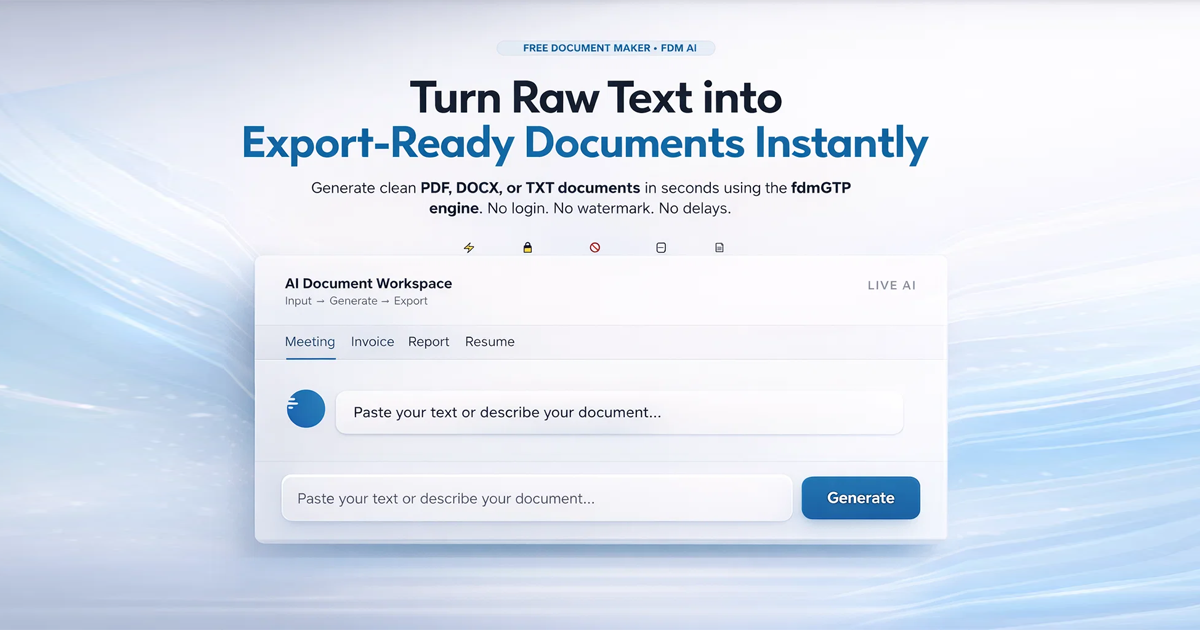Click the document page icon
This screenshot has height=630, width=1200.
click(719, 247)
